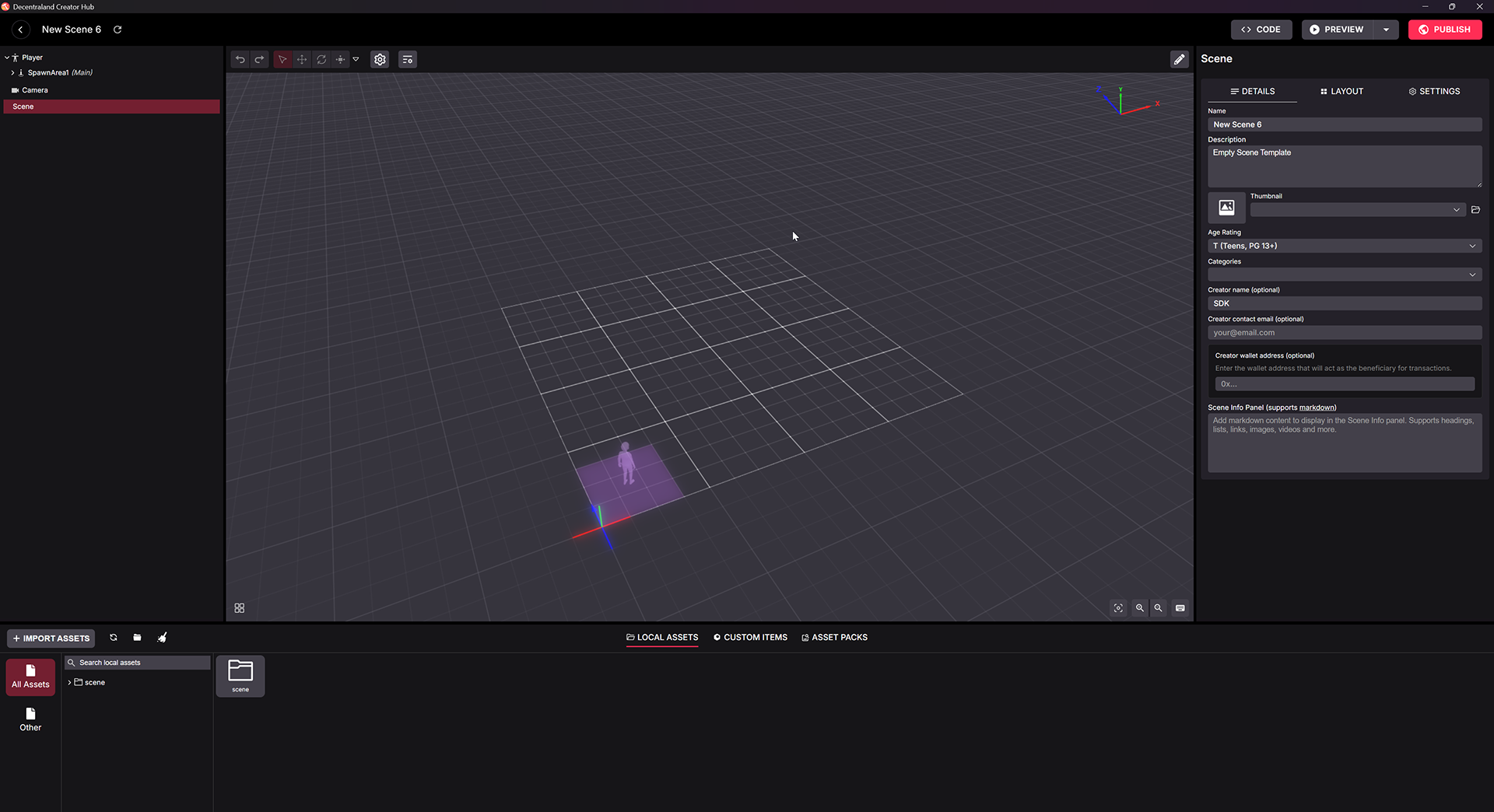Click the Search local assets field
Screen dimensions: 1494x812
pos(138,663)
